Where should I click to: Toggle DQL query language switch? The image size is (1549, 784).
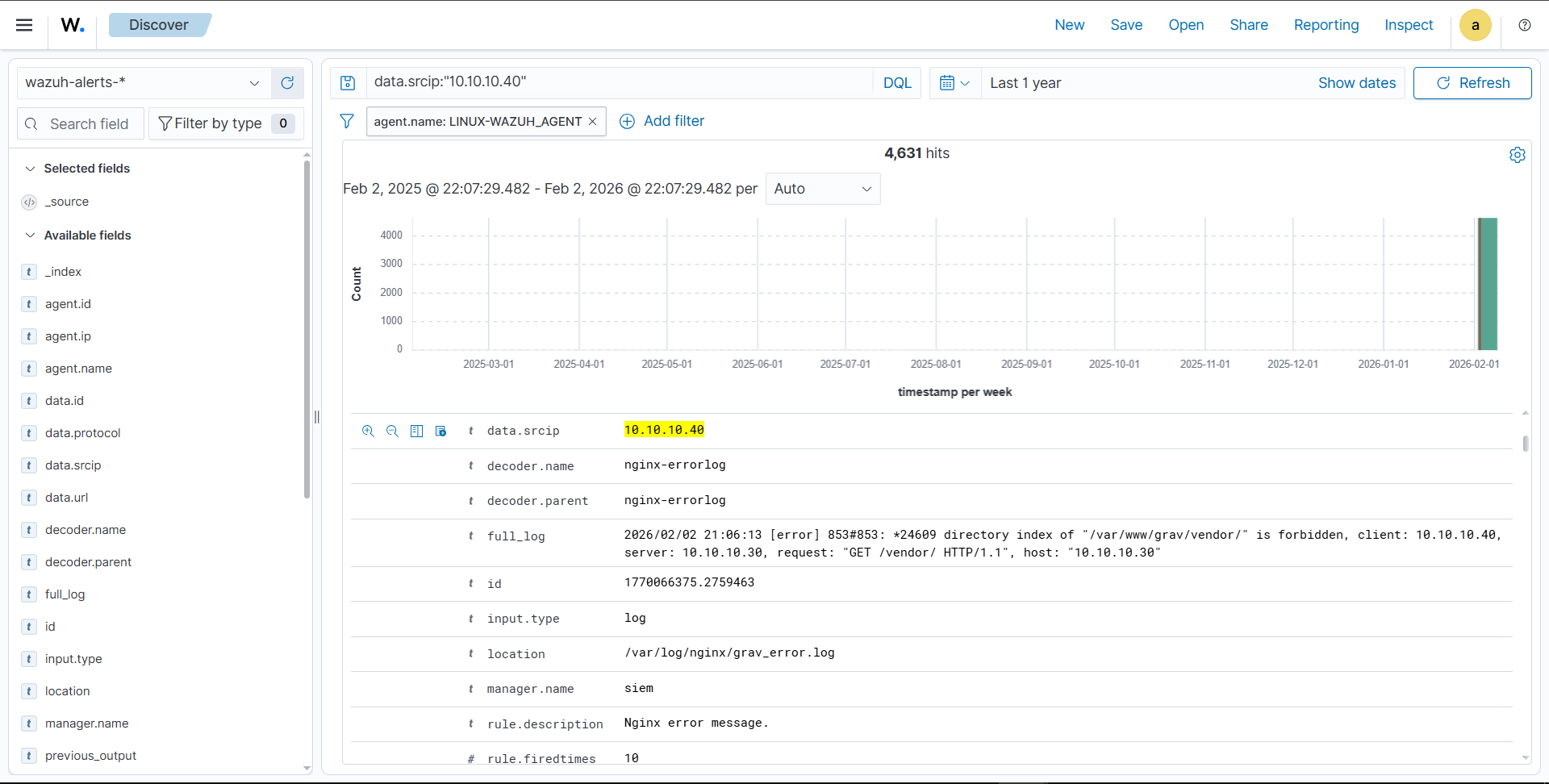pos(896,83)
